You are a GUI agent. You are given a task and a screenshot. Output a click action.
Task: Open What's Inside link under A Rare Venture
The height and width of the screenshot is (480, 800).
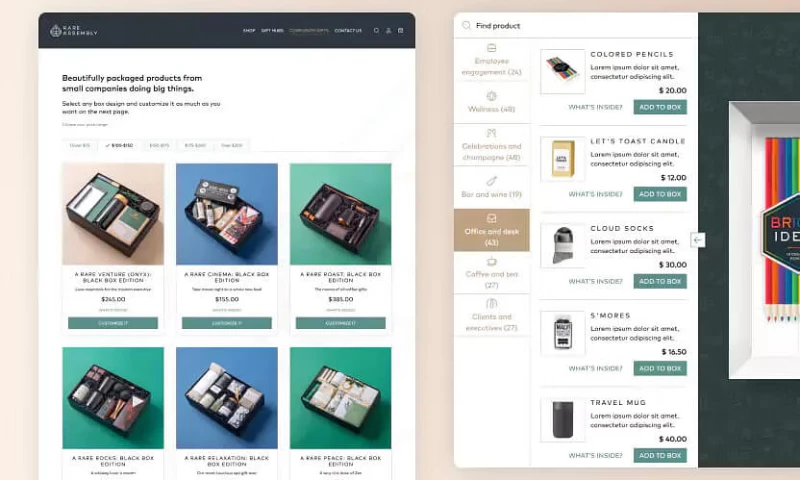(113, 310)
